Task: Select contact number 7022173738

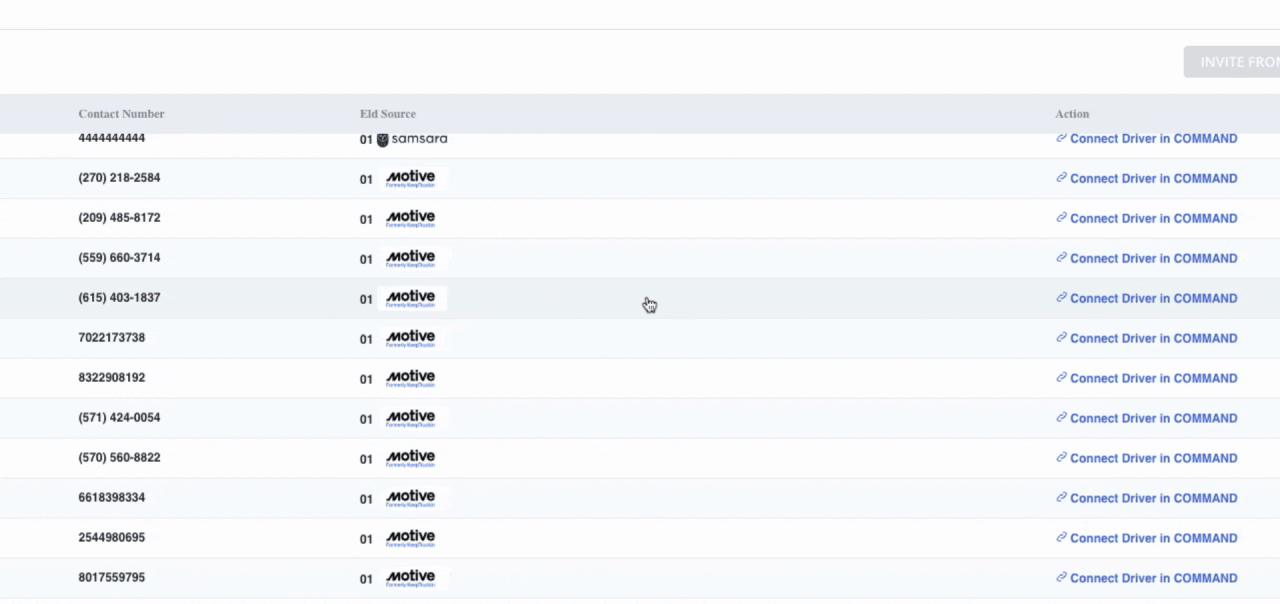Action: tap(111, 338)
